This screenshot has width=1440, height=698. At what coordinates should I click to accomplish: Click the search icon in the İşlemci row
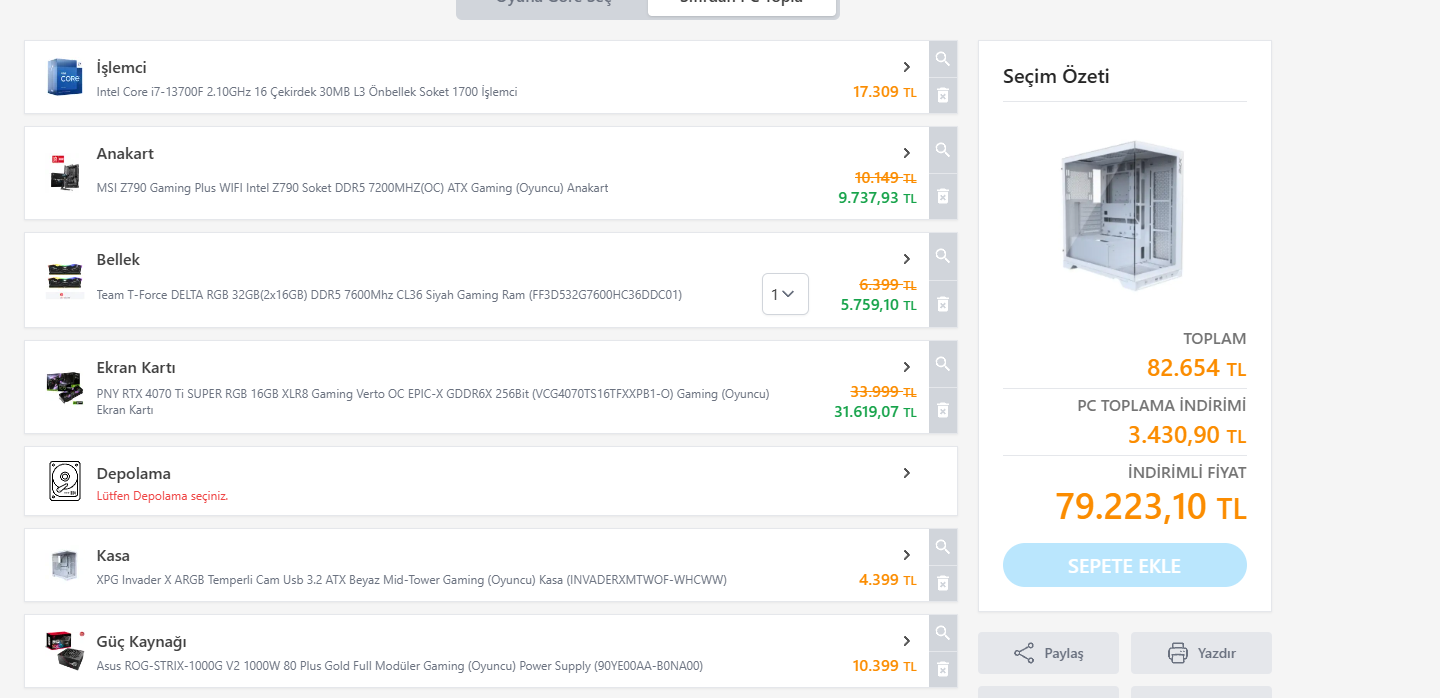[942, 59]
